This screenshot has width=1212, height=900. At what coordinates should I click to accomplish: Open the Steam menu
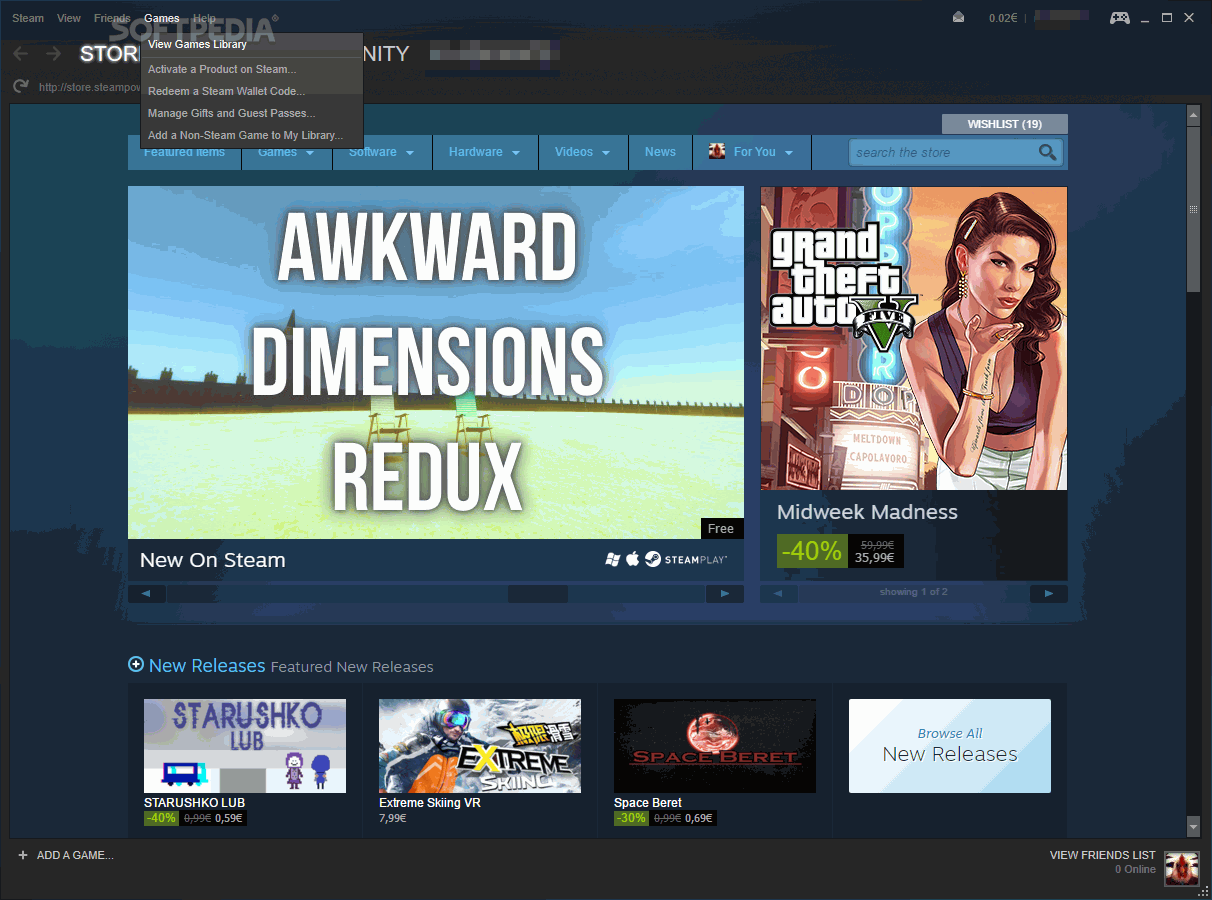(x=28, y=18)
